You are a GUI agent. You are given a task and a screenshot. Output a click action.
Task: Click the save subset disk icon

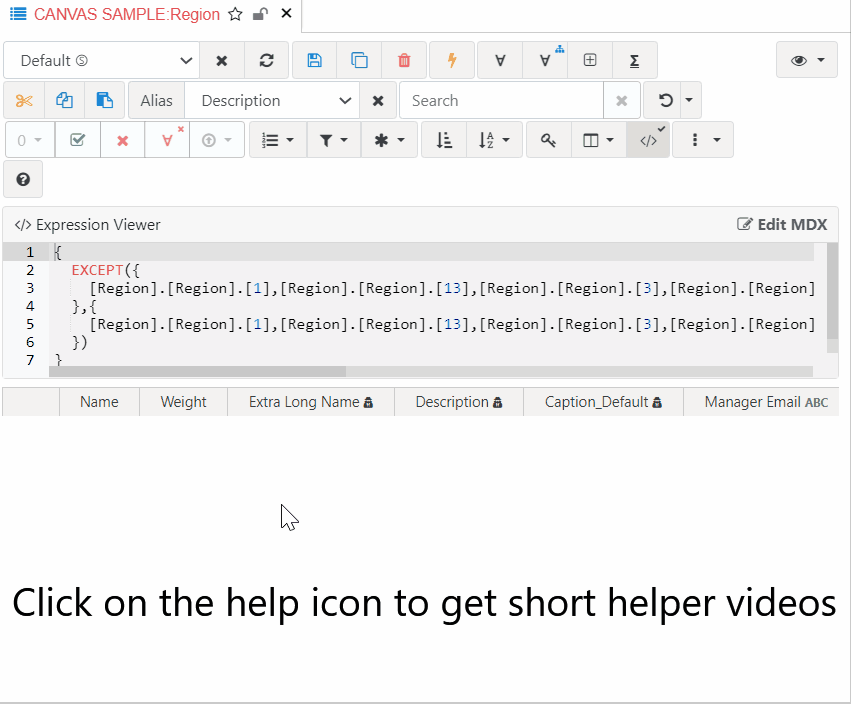[314, 60]
